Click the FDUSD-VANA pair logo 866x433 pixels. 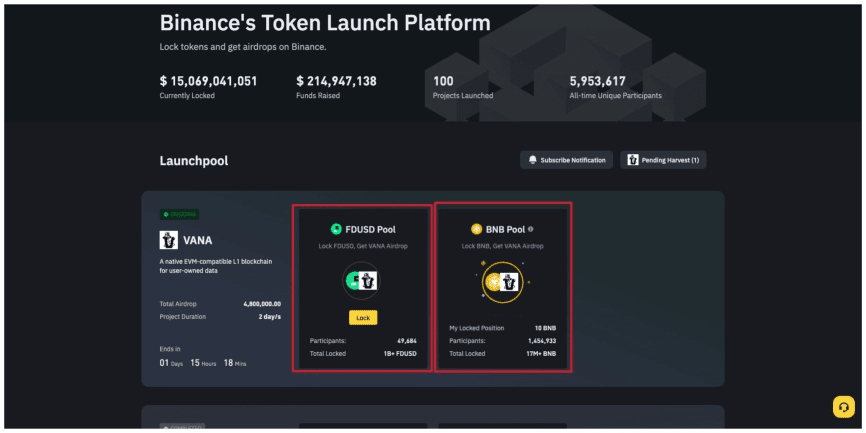pyautogui.click(x=363, y=283)
